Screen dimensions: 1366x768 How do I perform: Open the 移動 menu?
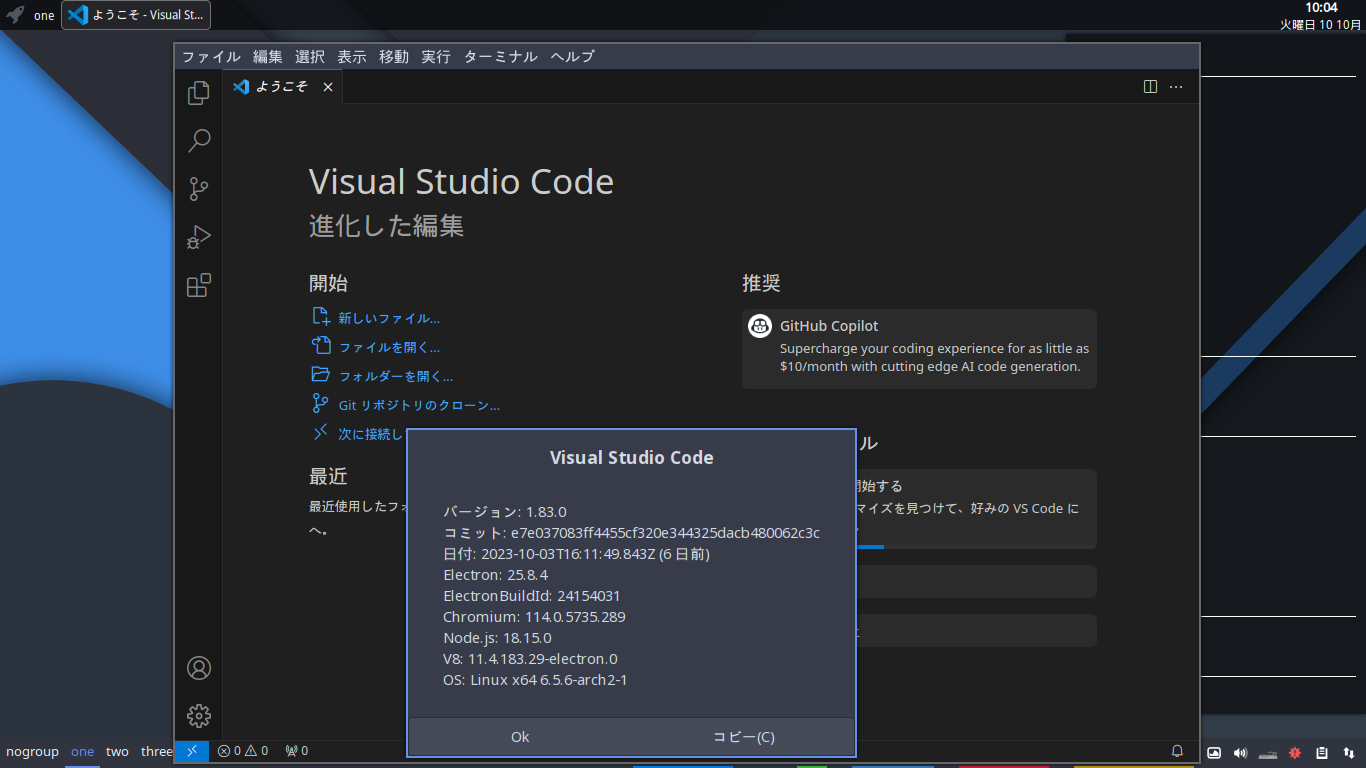pyautogui.click(x=394, y=57)
